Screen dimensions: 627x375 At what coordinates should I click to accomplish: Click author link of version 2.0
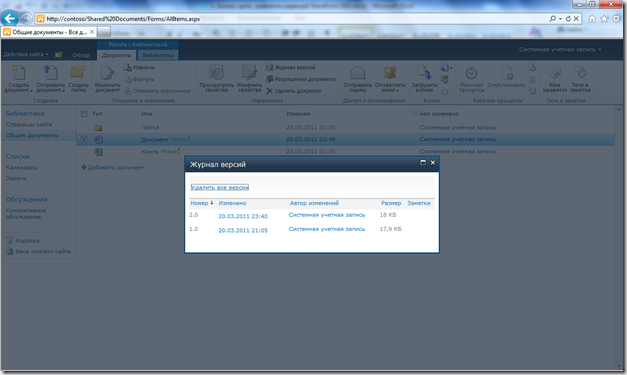click(327, 215)
